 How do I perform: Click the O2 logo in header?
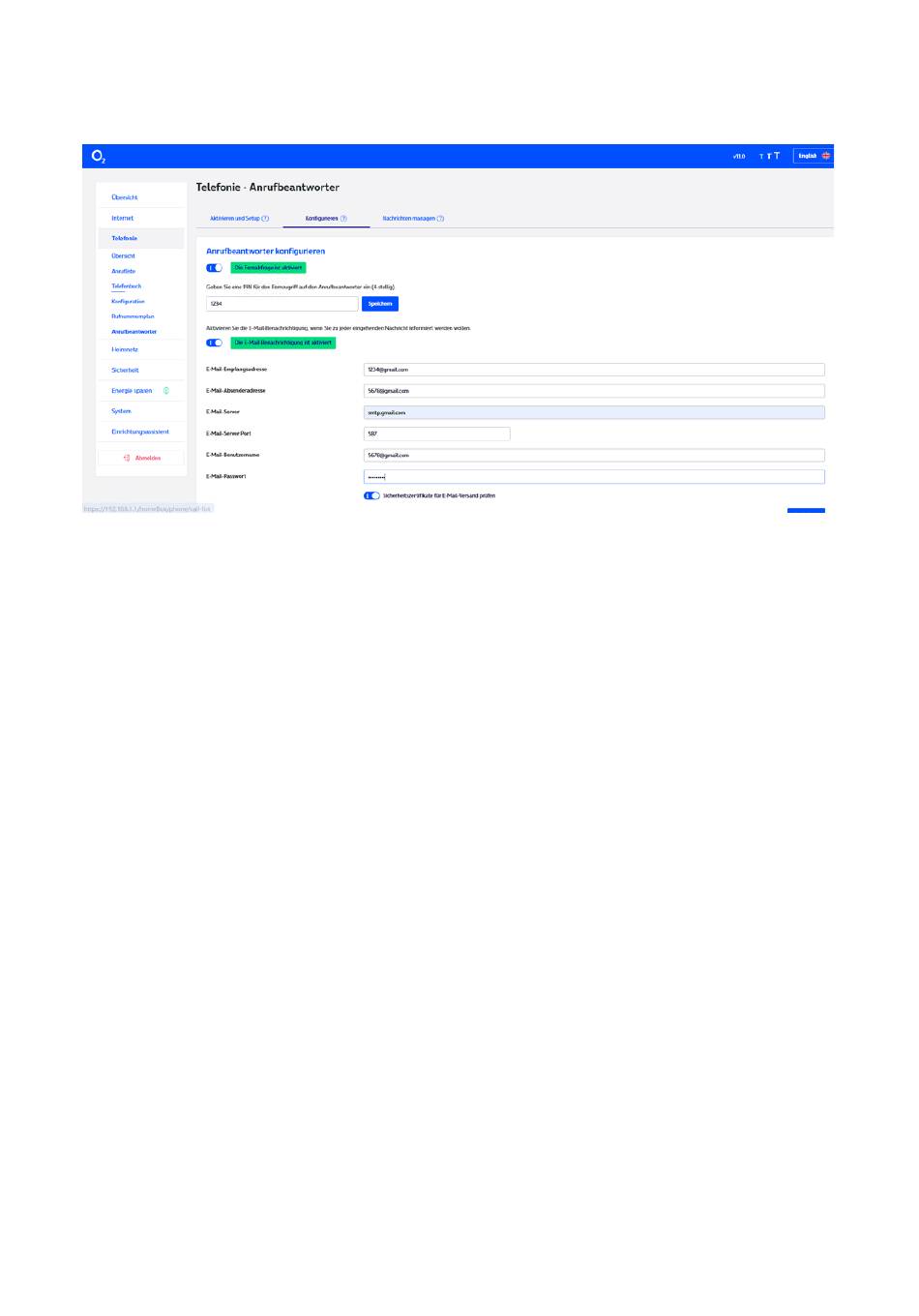click(x=98, y=156)
